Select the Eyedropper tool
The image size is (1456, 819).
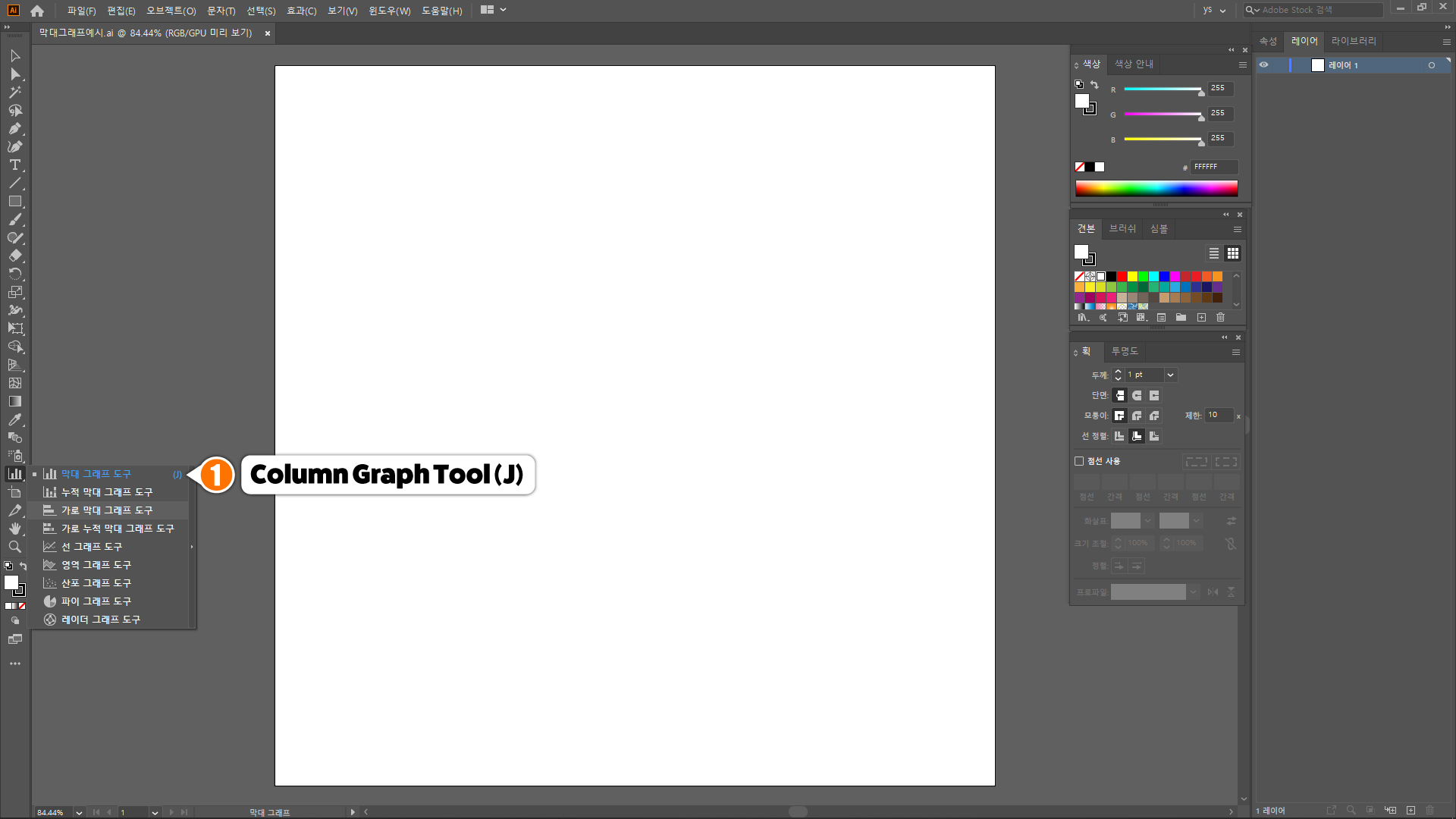pos(14,419)
